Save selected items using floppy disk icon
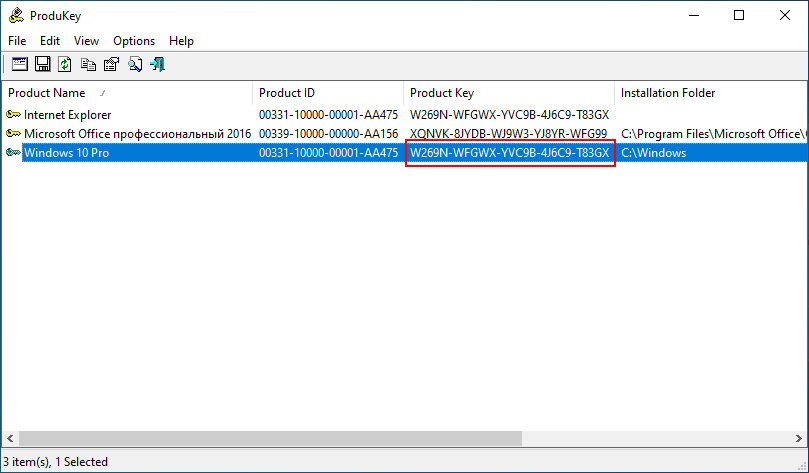The width and height of the screenshot is (809, 473). click(42, 64)
